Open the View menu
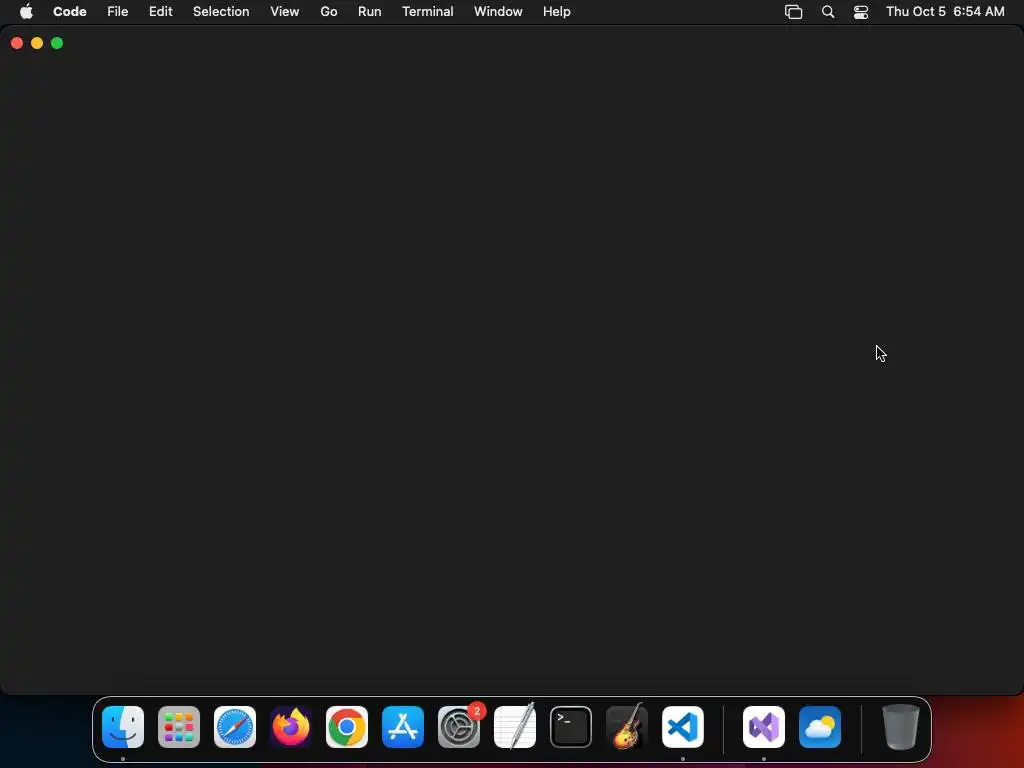The image size is (1024, 768). 285,12
